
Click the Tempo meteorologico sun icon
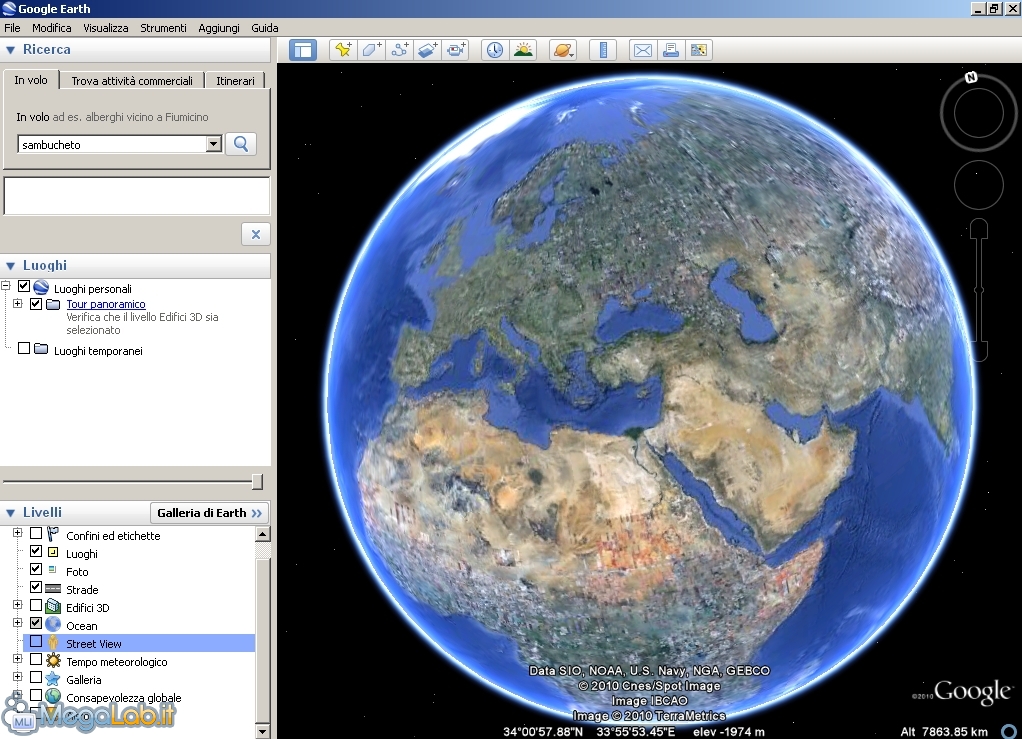(x=53, y=661)
